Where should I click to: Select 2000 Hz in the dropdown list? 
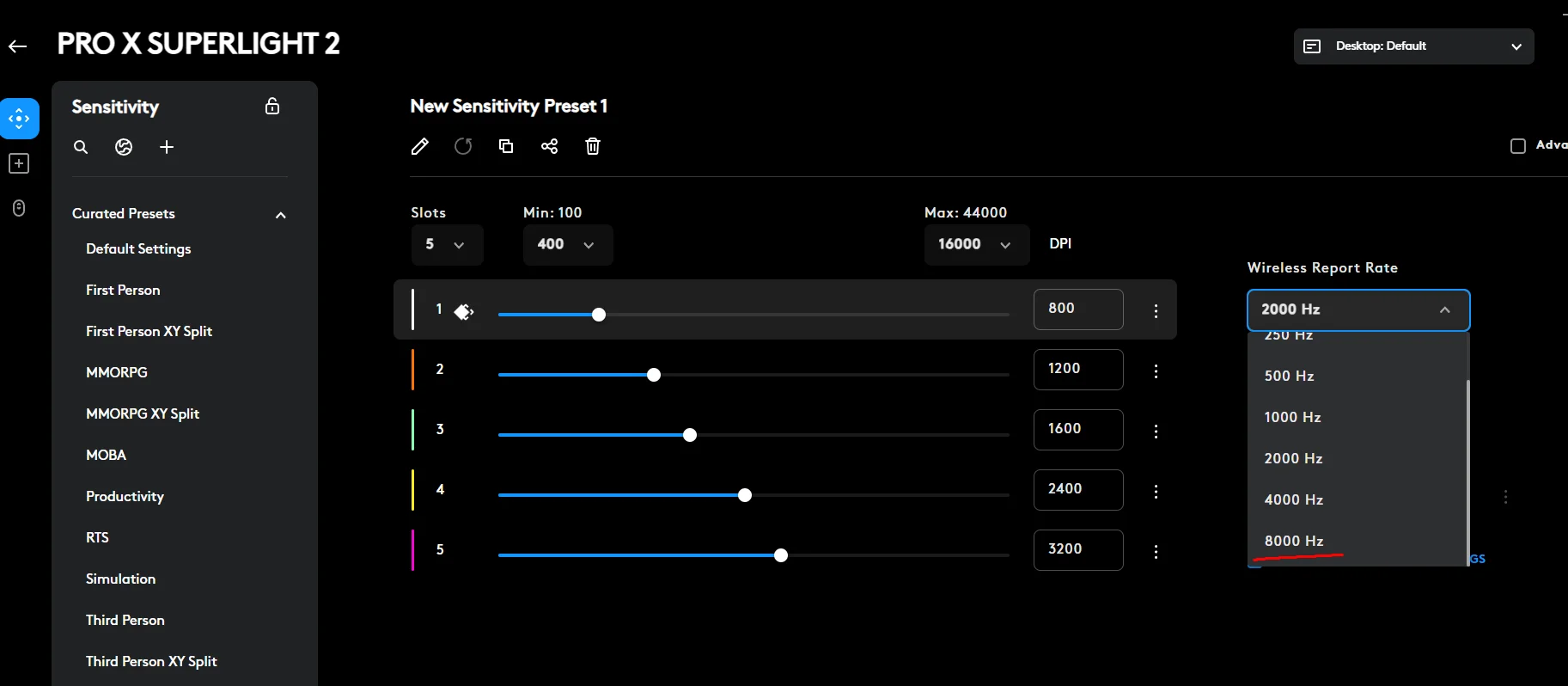click(1358, 458)
